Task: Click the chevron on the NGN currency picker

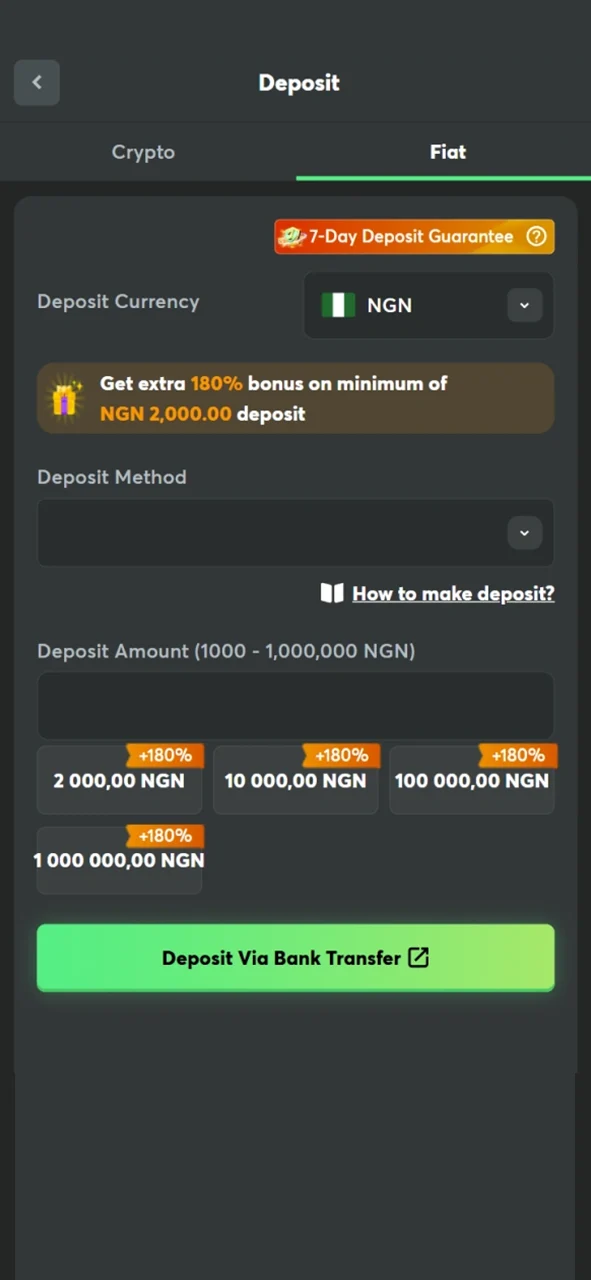Action: pos(524,305)
